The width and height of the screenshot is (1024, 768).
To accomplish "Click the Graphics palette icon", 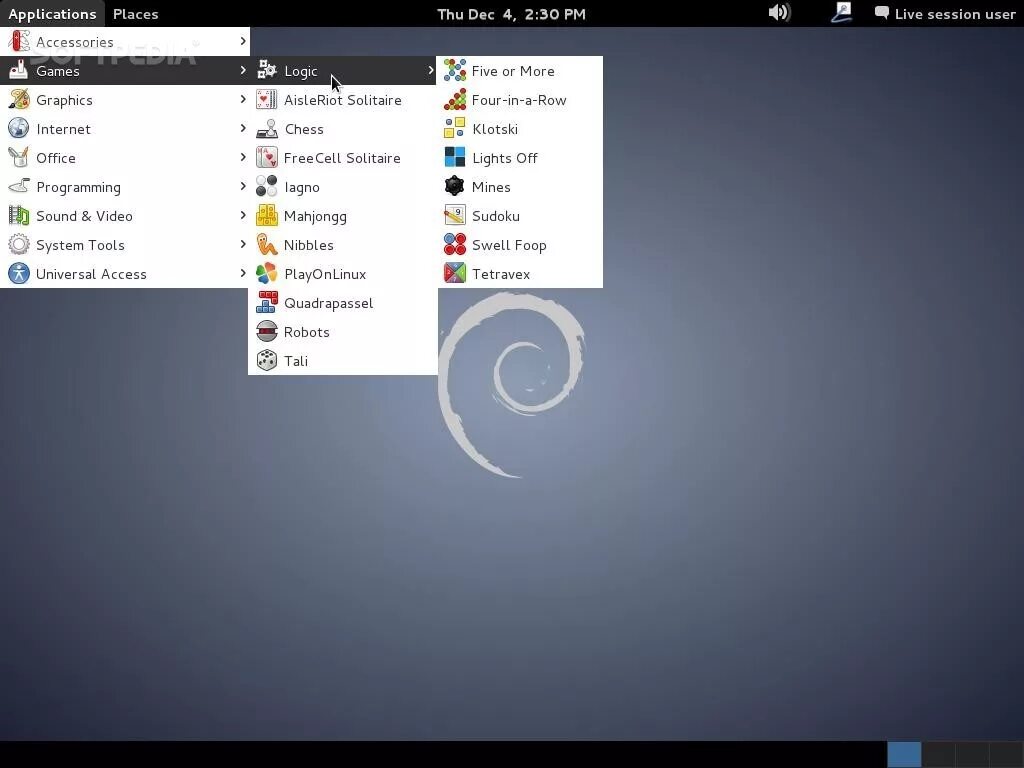I will [18, 99].
